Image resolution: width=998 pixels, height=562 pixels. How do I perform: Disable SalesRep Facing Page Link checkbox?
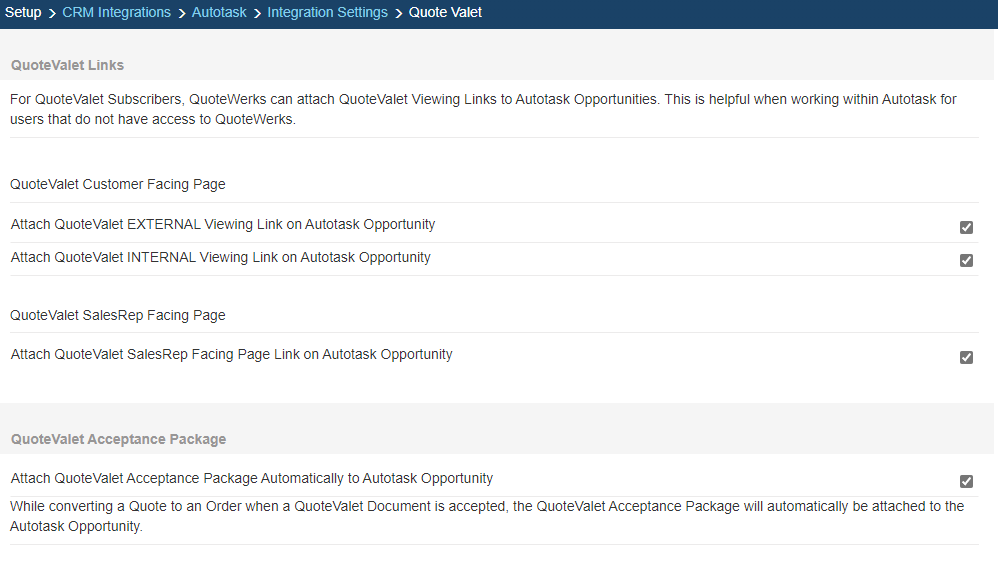[x=966, y=357]
